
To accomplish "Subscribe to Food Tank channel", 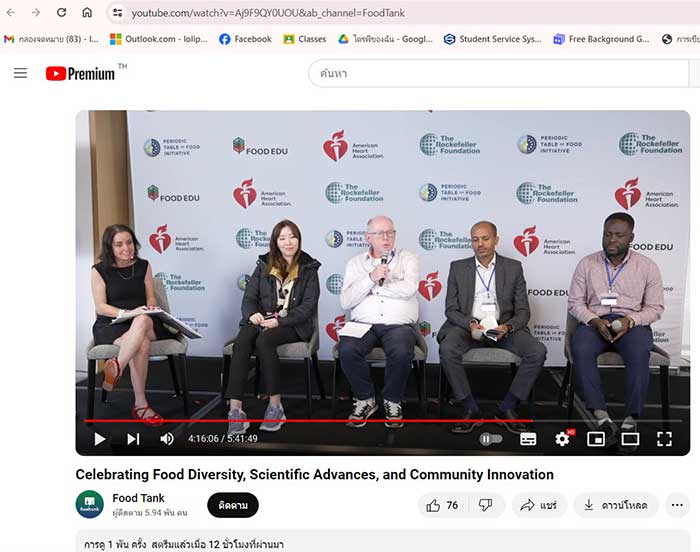I will click(x=232, y=505).
